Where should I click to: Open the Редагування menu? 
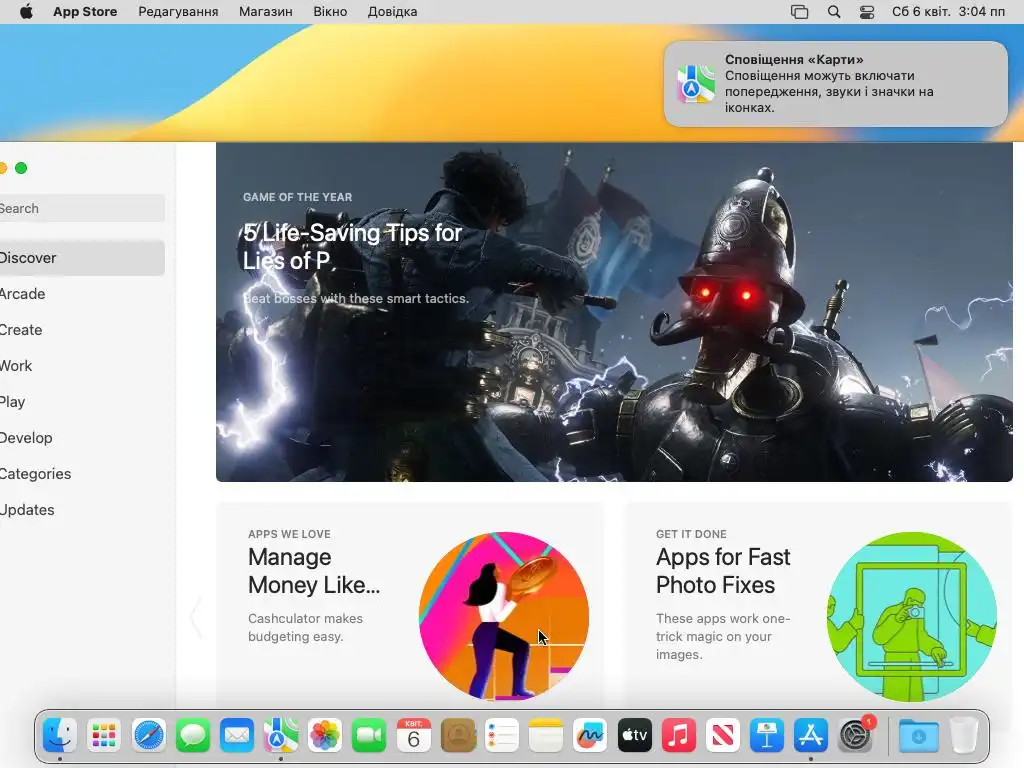178,12
